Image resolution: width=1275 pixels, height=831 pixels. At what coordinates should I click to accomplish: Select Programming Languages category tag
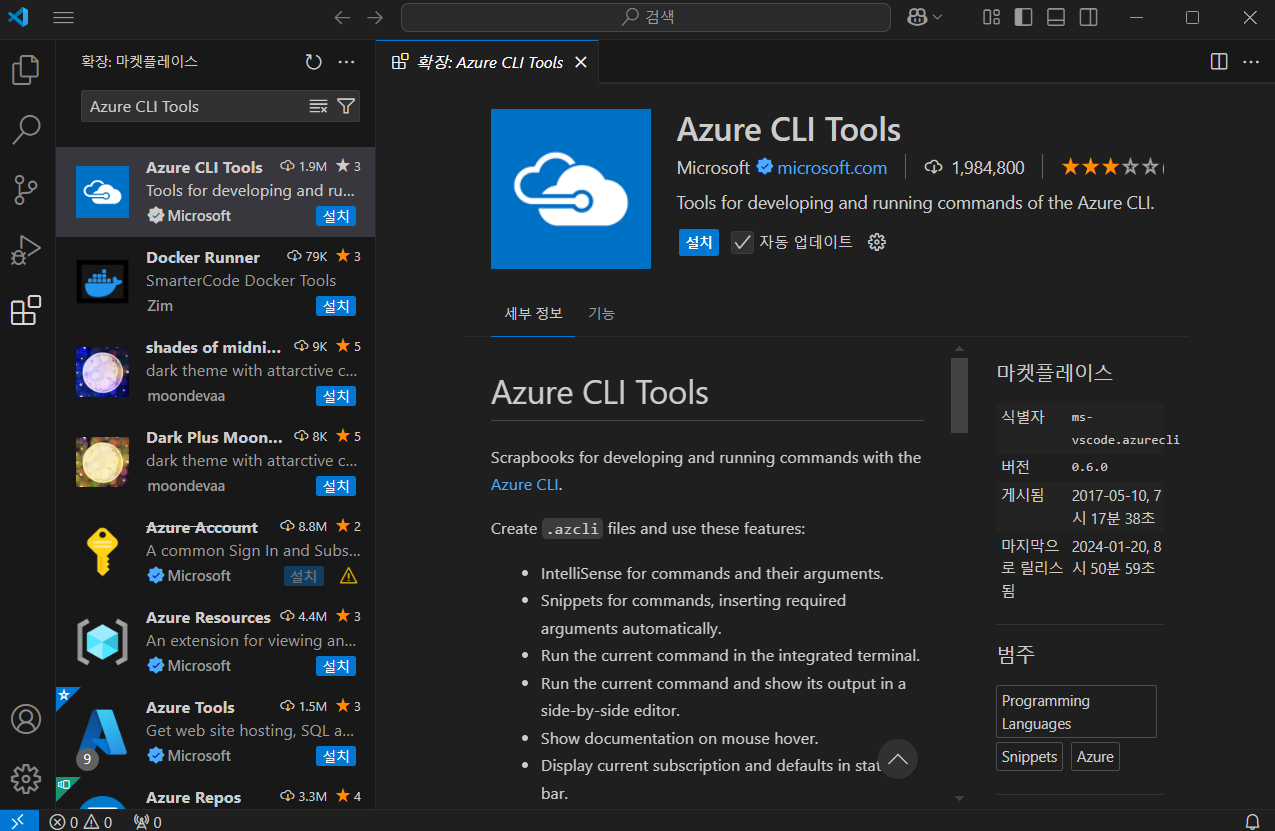point(1076,712)
